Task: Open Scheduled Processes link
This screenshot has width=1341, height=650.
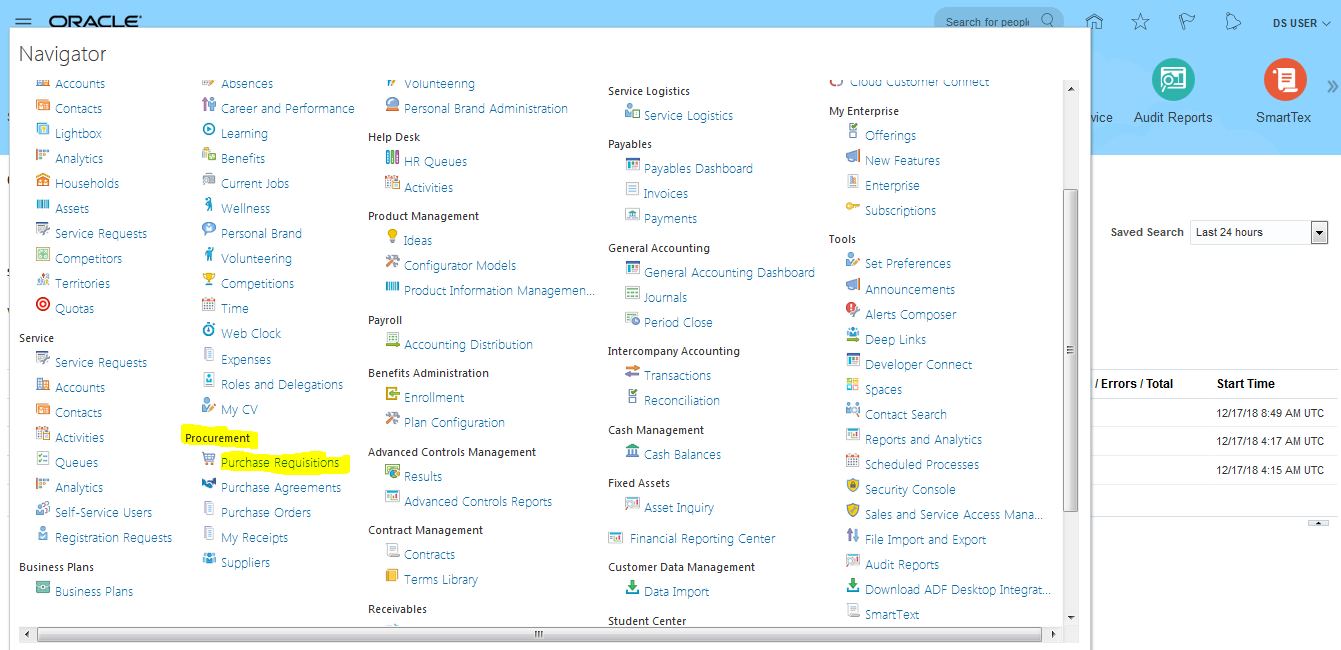Action: tap(922, 465)
